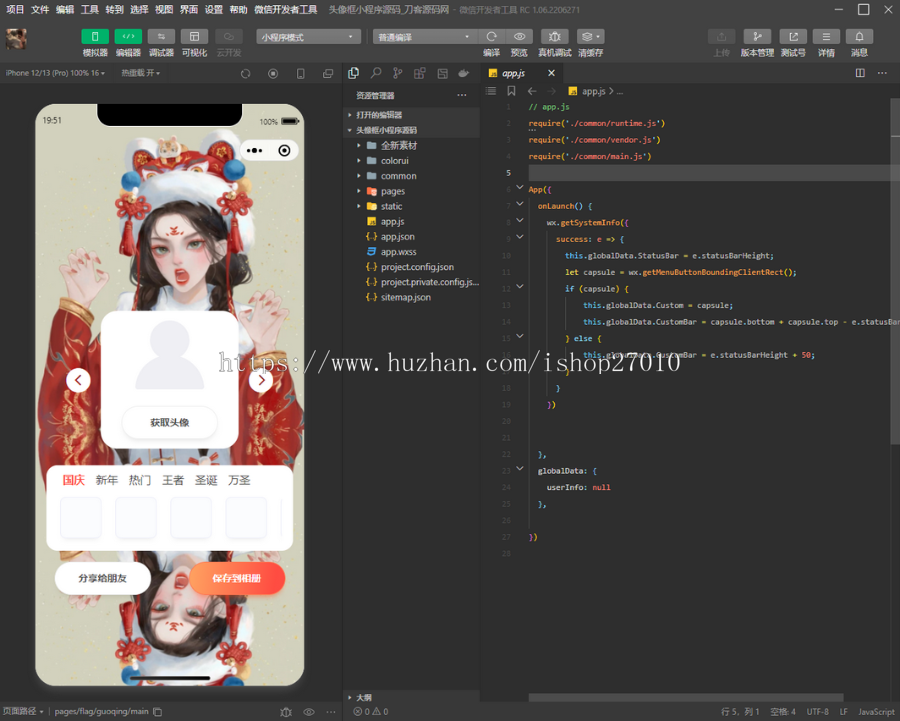Split the editor view icon
The image size is (900, 721).
[860, 73]
